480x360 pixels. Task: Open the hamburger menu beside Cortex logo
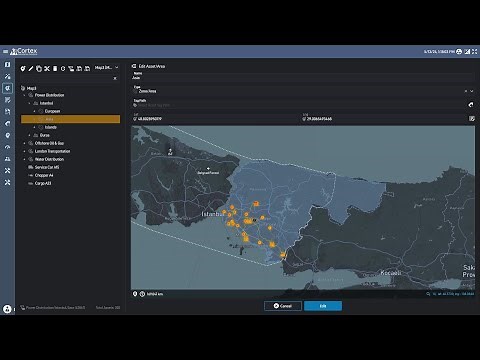(x=5, y=51)
